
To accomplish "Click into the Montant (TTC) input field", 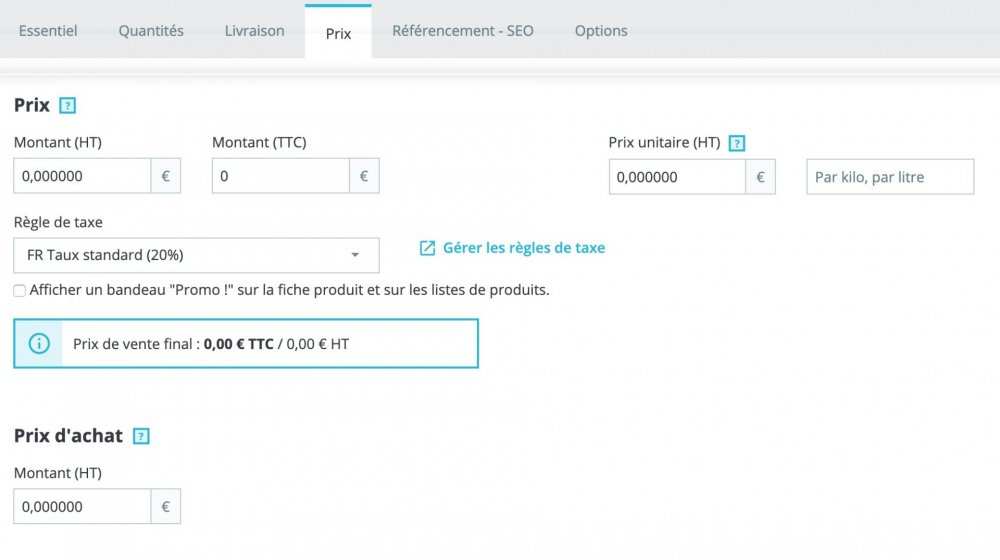I will [x=280, y=176].
